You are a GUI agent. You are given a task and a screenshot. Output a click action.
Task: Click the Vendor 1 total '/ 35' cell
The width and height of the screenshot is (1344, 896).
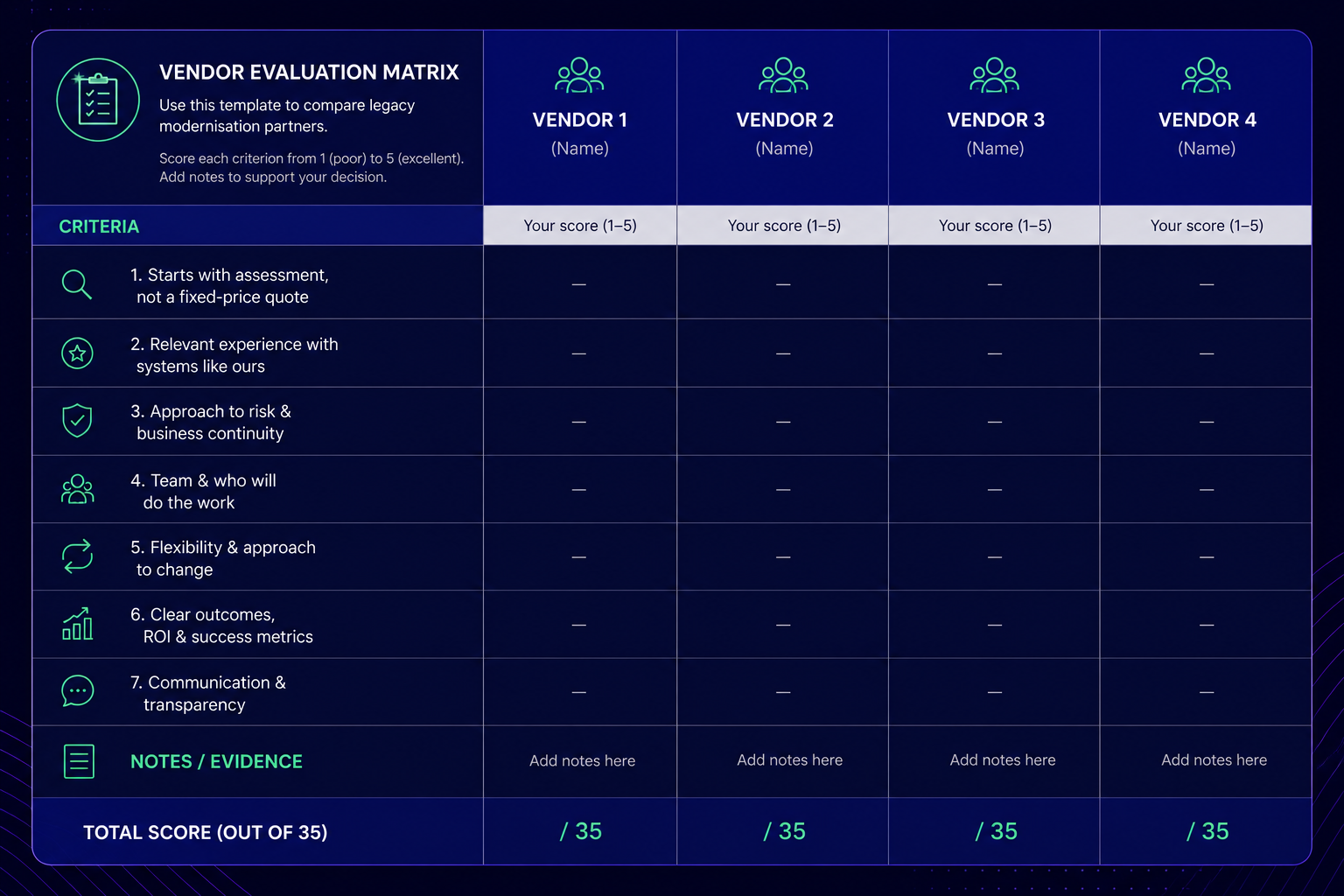point(580,831)
